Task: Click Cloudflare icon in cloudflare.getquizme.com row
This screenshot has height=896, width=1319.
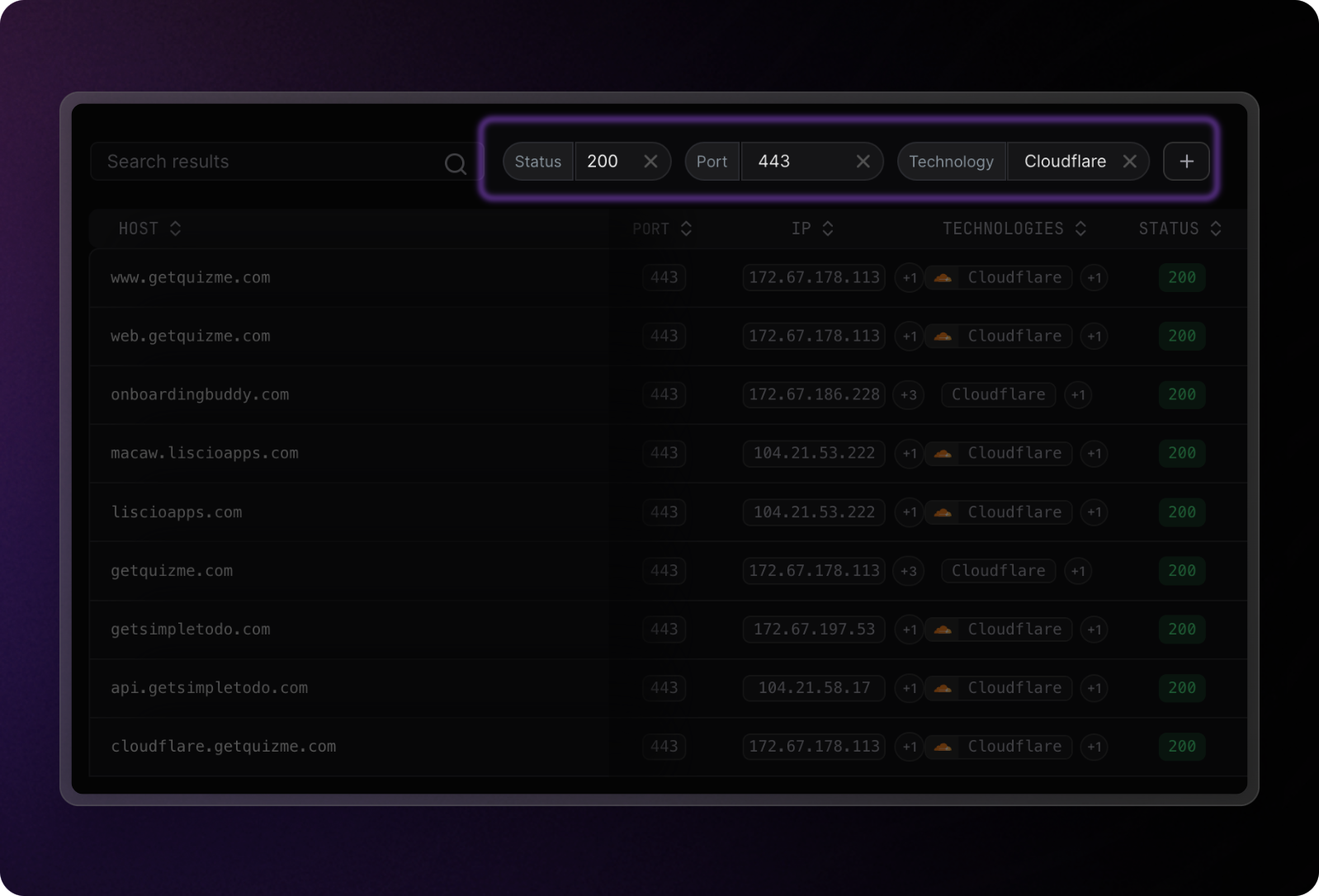Action: tap(943, 747)
